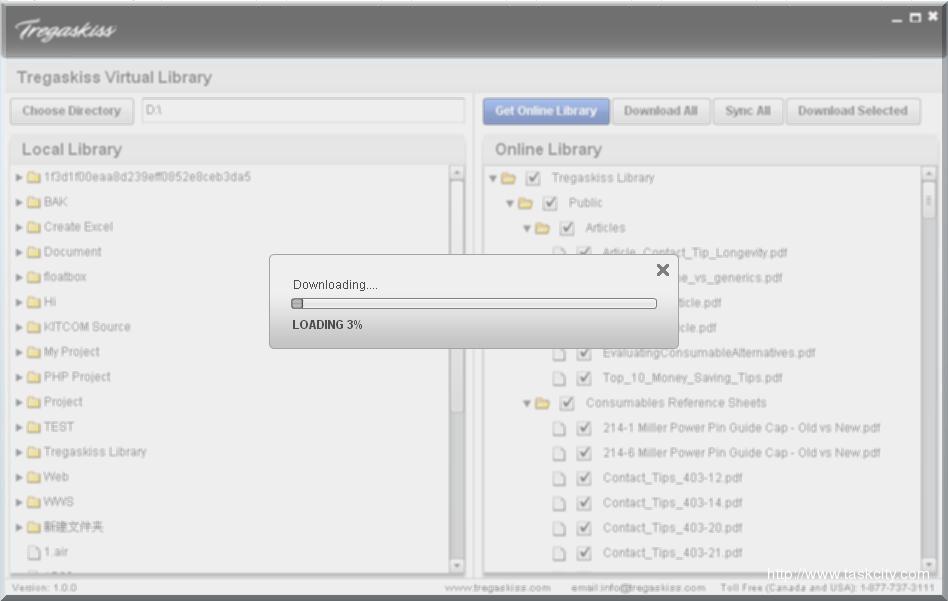948x601 pixels.
Task: Click the BAK folder icon in Local Library
Action: point(34,202)
